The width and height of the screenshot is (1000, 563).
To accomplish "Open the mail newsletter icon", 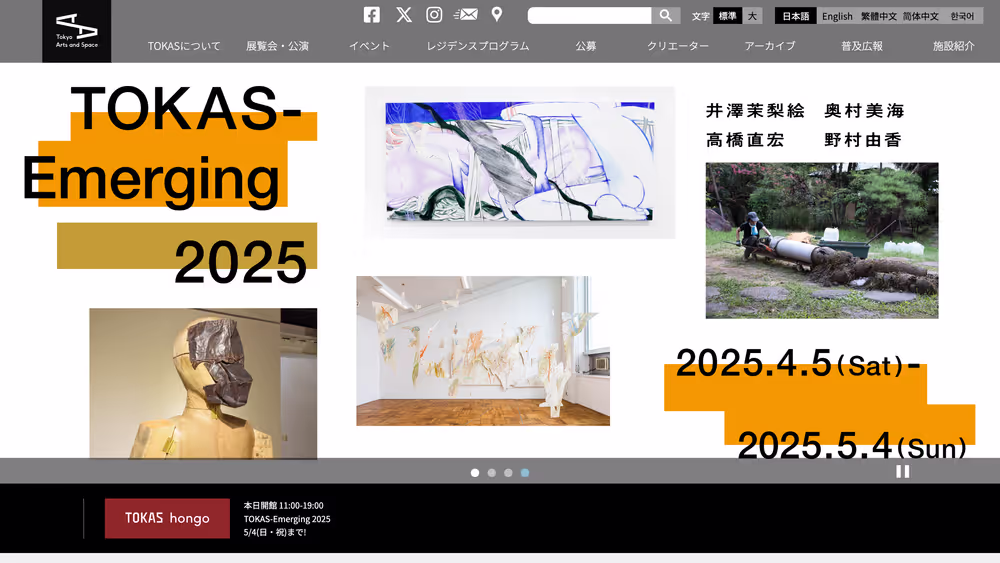I will click(x=466, y=14).
